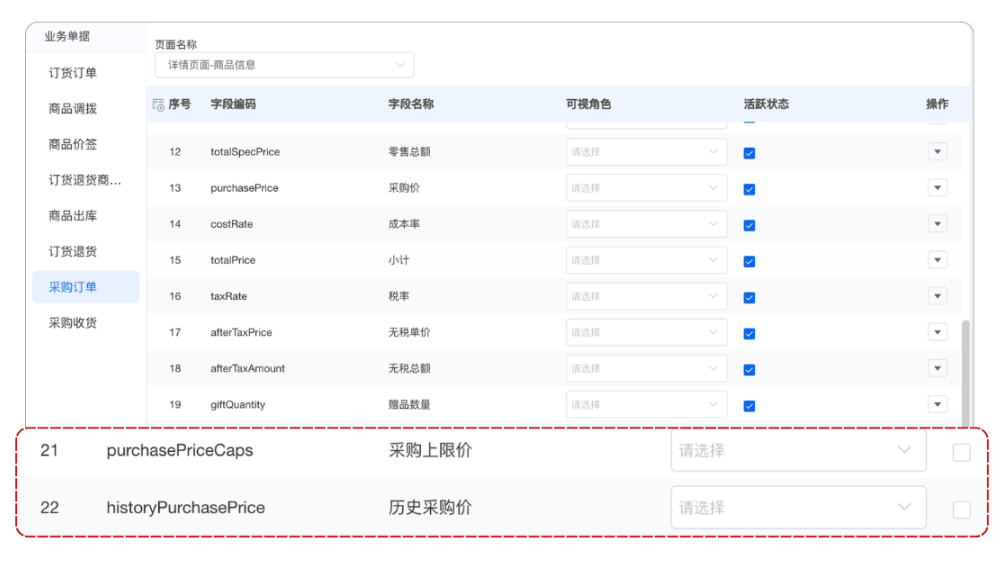This screenshot has width=1004, height=563.
Task: Enable active status for historyPurchasePrice
Action: (961, 510)
